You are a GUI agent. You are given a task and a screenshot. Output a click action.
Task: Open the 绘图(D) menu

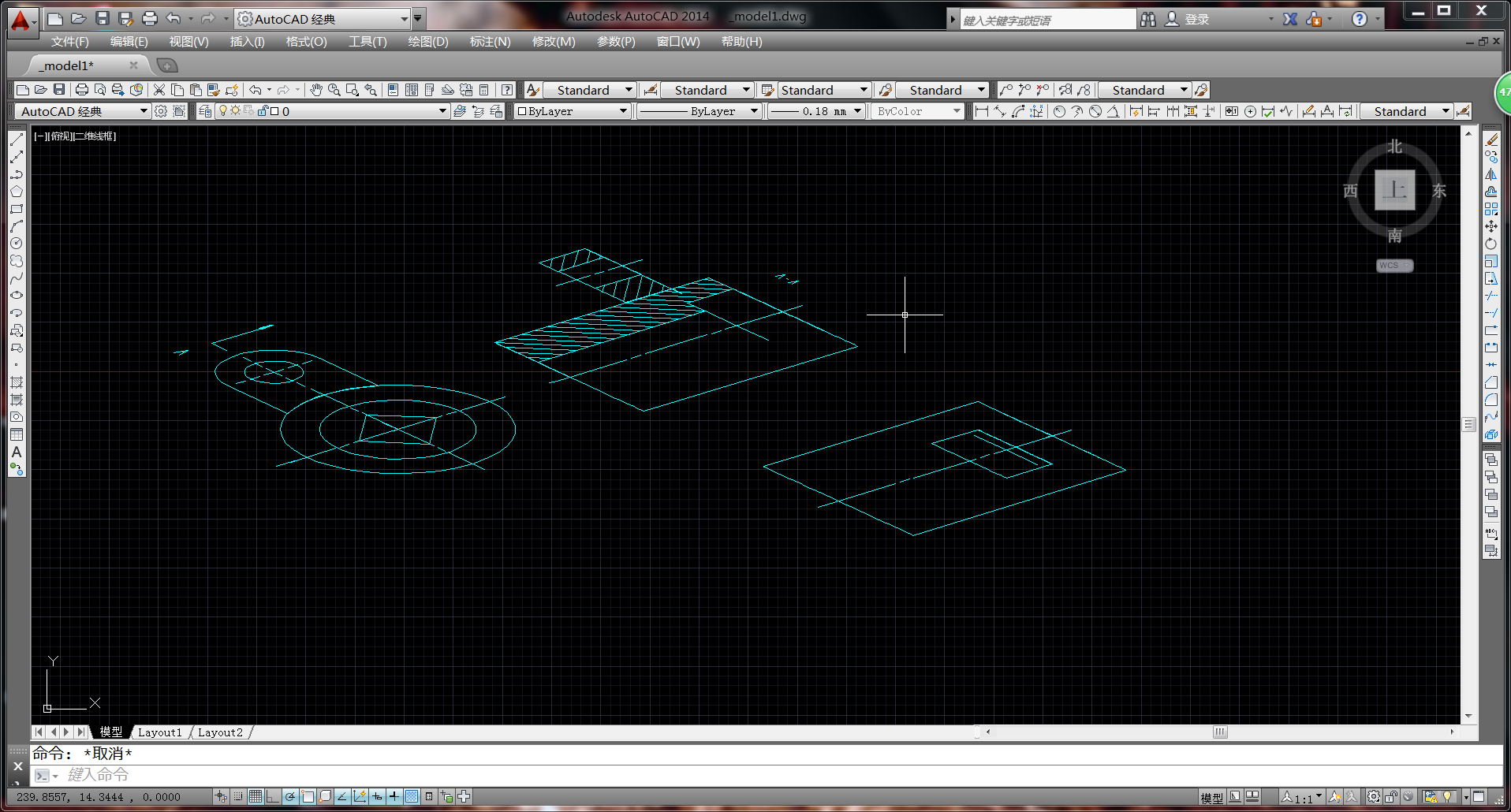(x=427, y=41)
